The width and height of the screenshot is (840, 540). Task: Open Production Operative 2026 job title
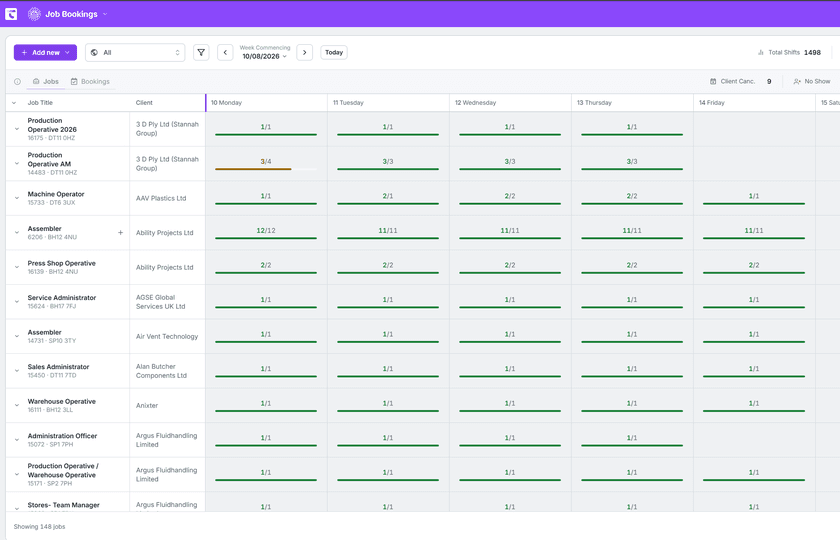52,125
